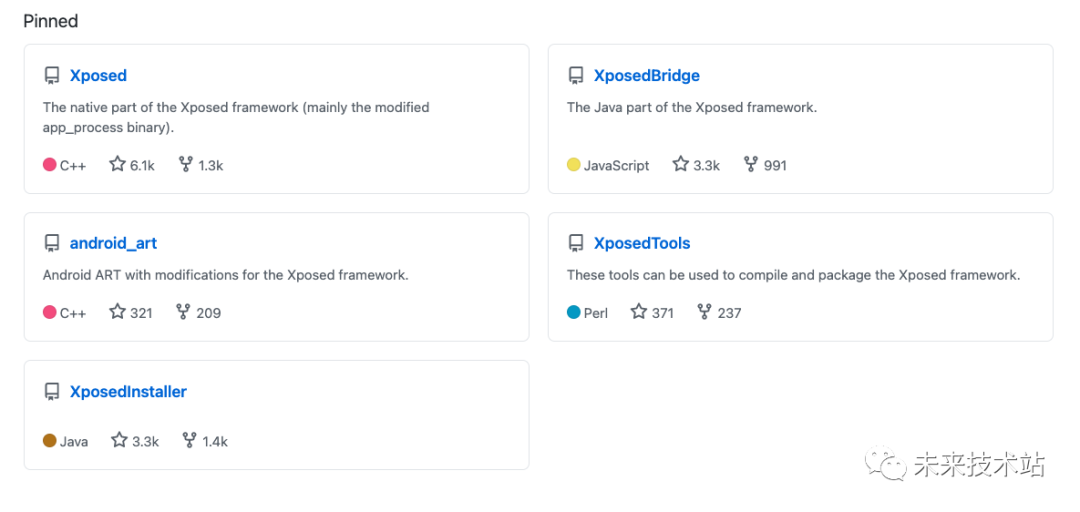Screen dimensions: 1080x512
Task: Click the repo icon next to Xposed
Action: pos(52,75)
